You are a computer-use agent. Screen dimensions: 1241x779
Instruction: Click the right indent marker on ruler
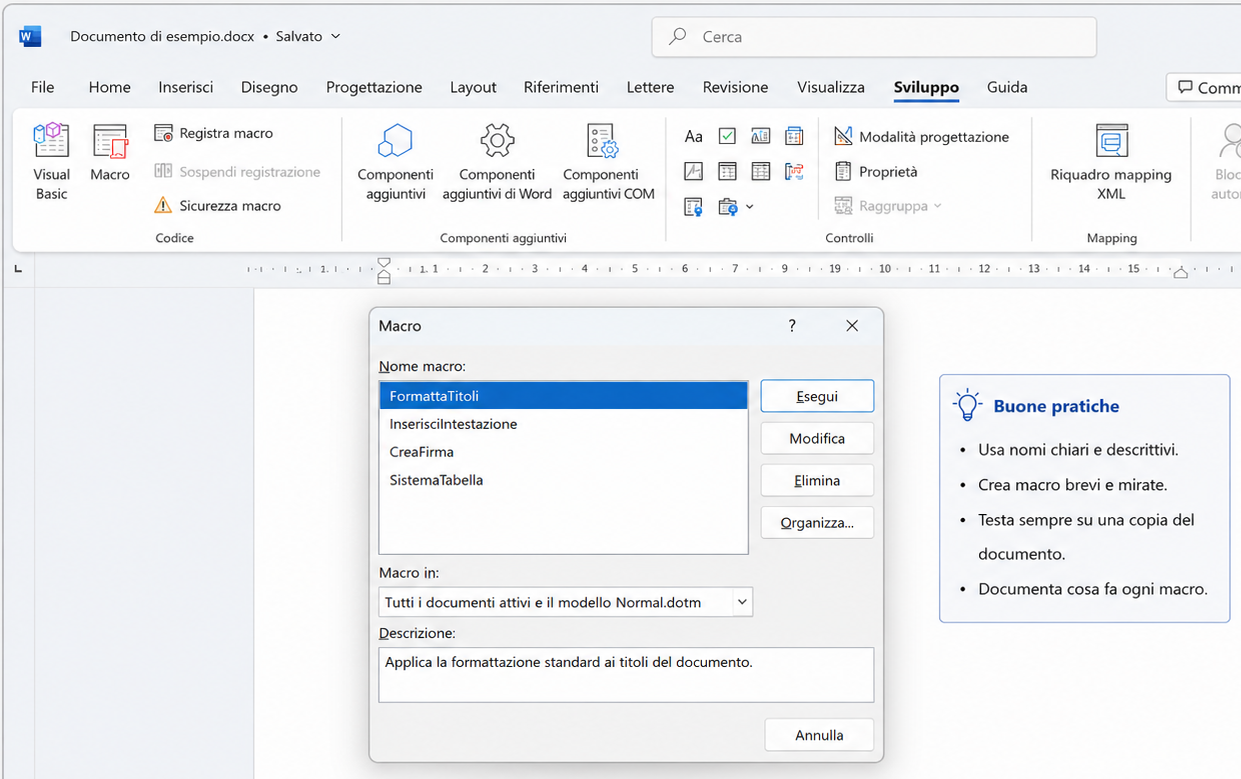coord(1181,272)
